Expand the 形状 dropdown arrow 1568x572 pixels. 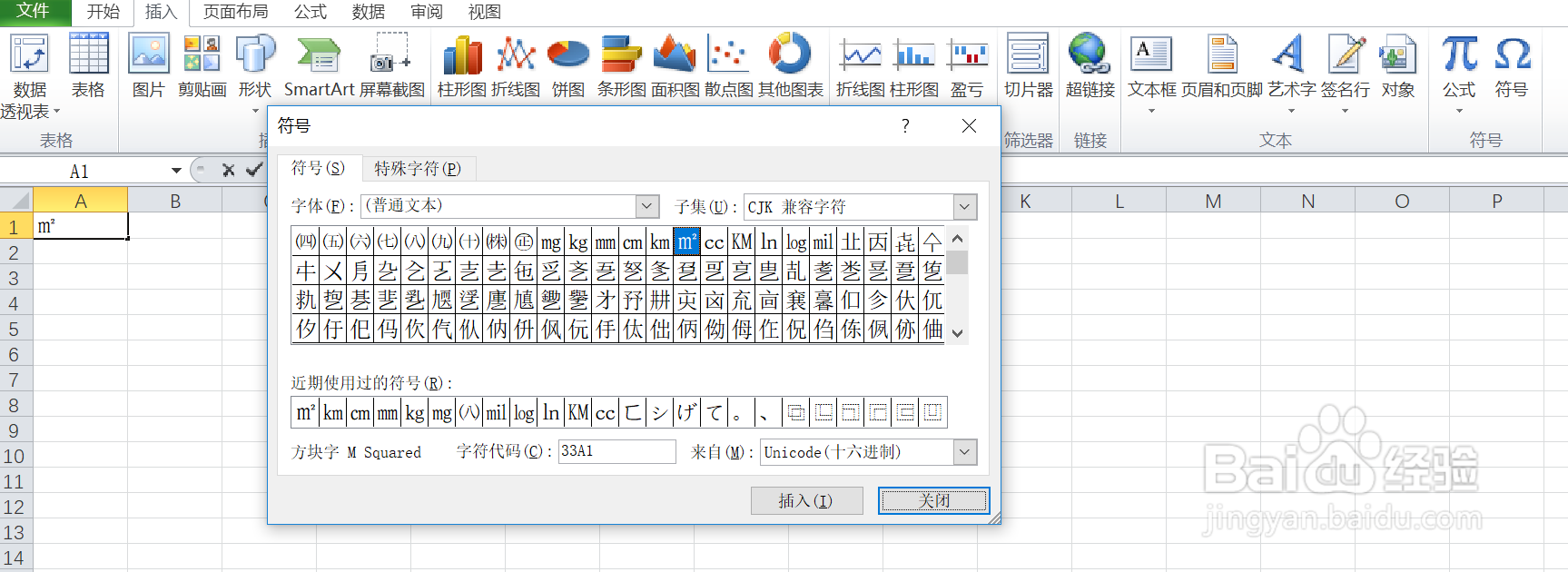coord(255,112)
